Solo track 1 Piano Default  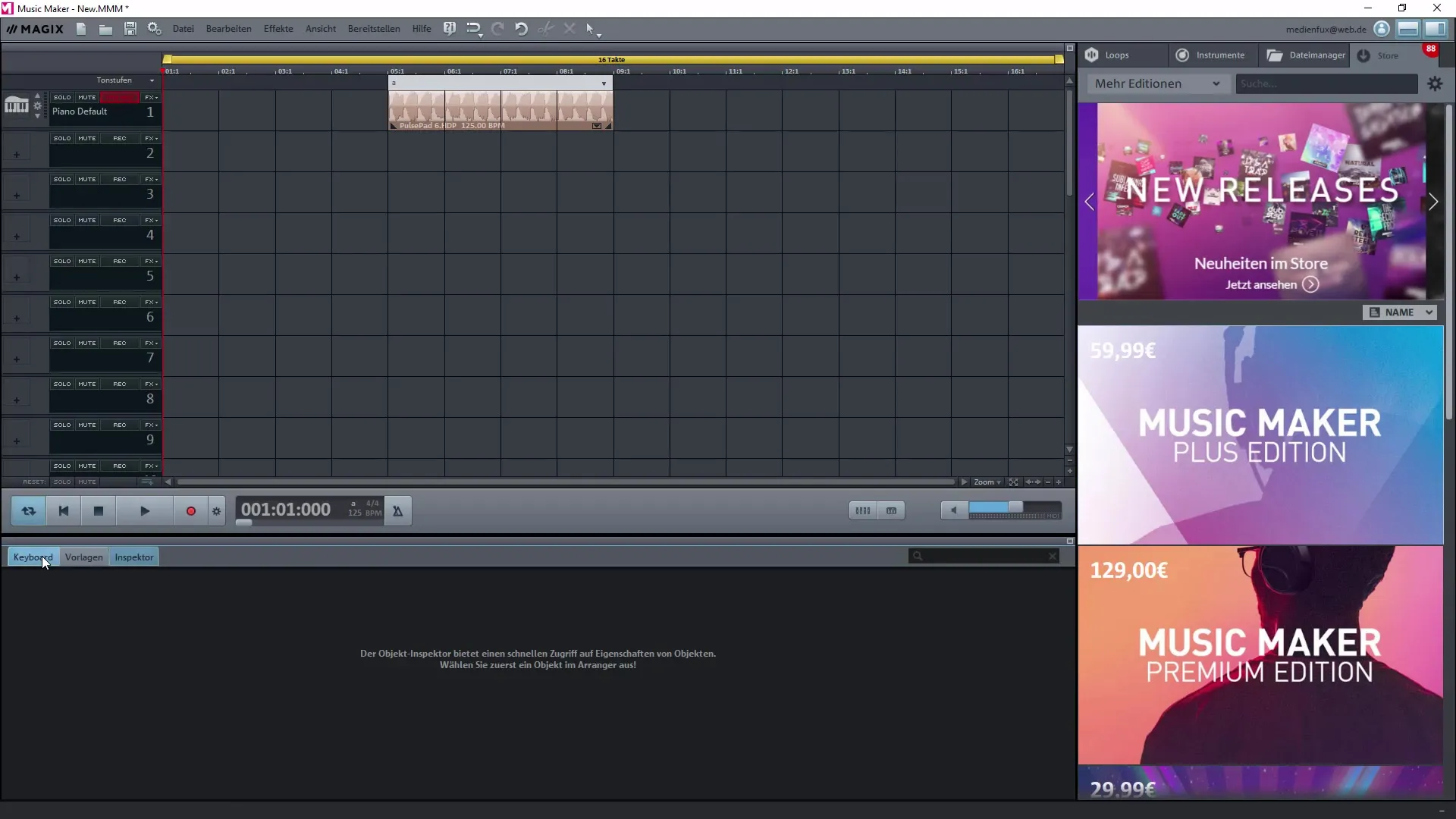tap(62, 97)
